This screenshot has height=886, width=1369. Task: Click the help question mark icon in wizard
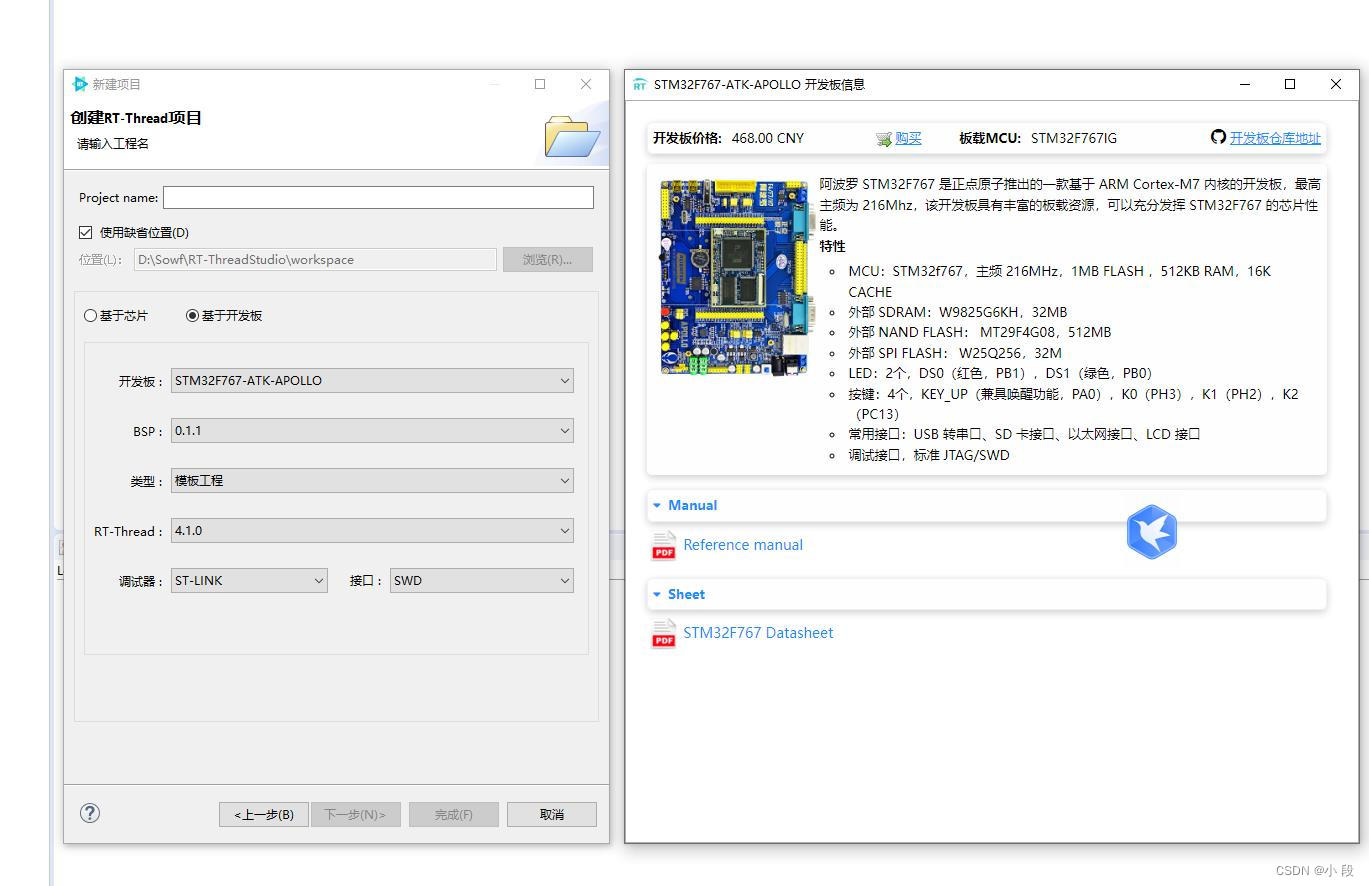[90, 813]
